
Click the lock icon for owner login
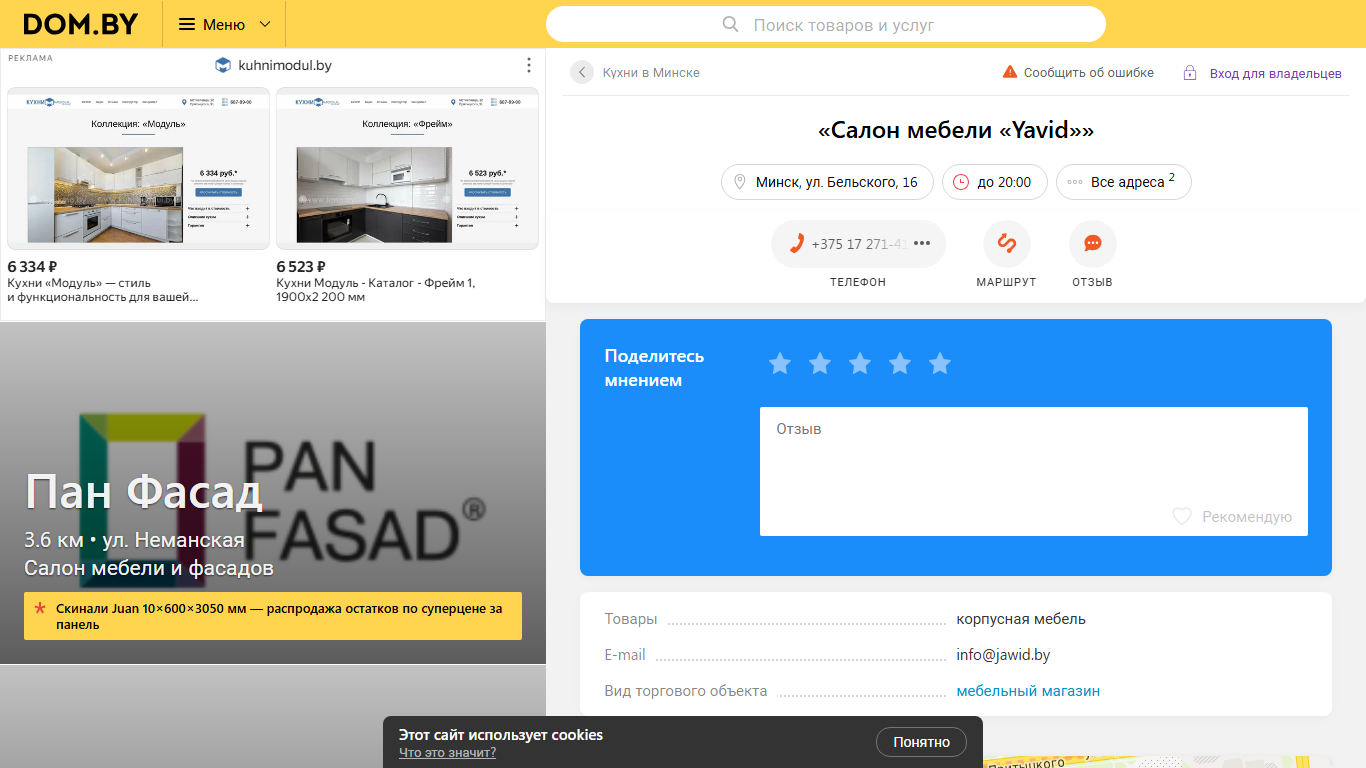[1190, 73]
